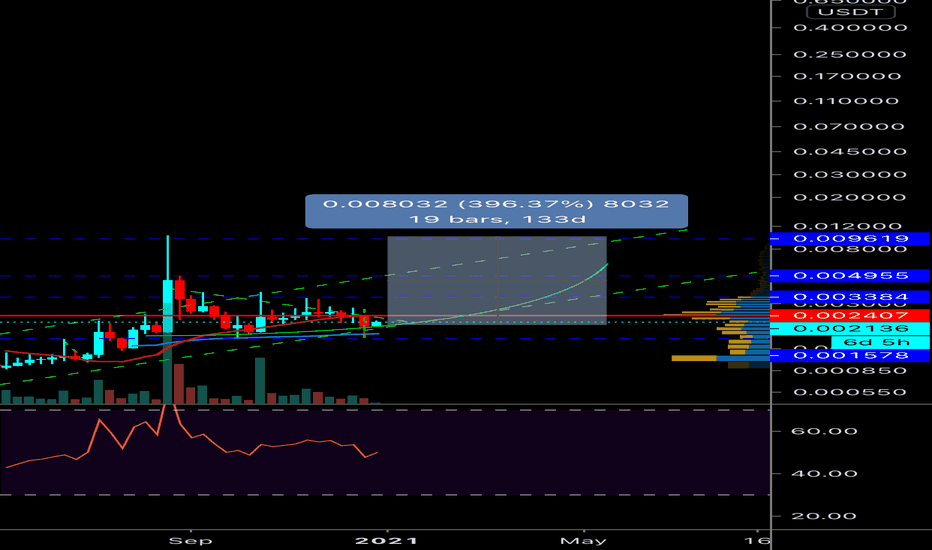Click the 0.045000 price scale value
932x550 pixels.
coord(850,151)
